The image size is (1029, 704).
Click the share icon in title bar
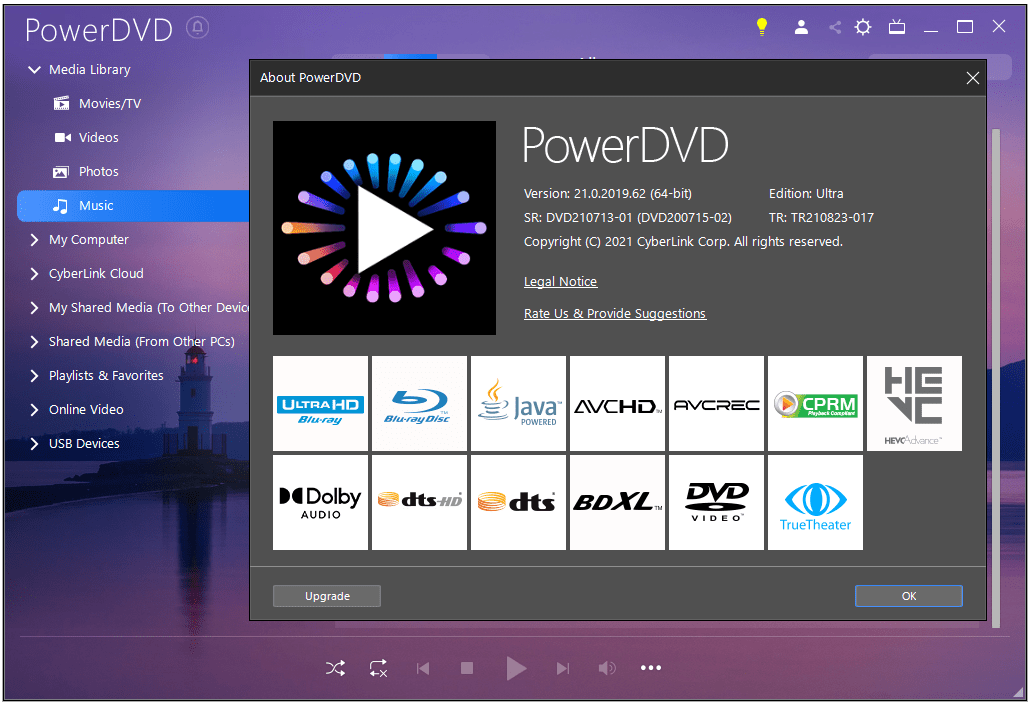tap(835, 27)
